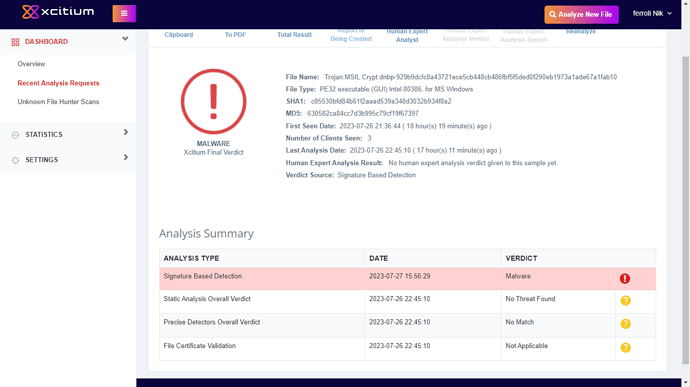Go to the Overview menu item

31,64
